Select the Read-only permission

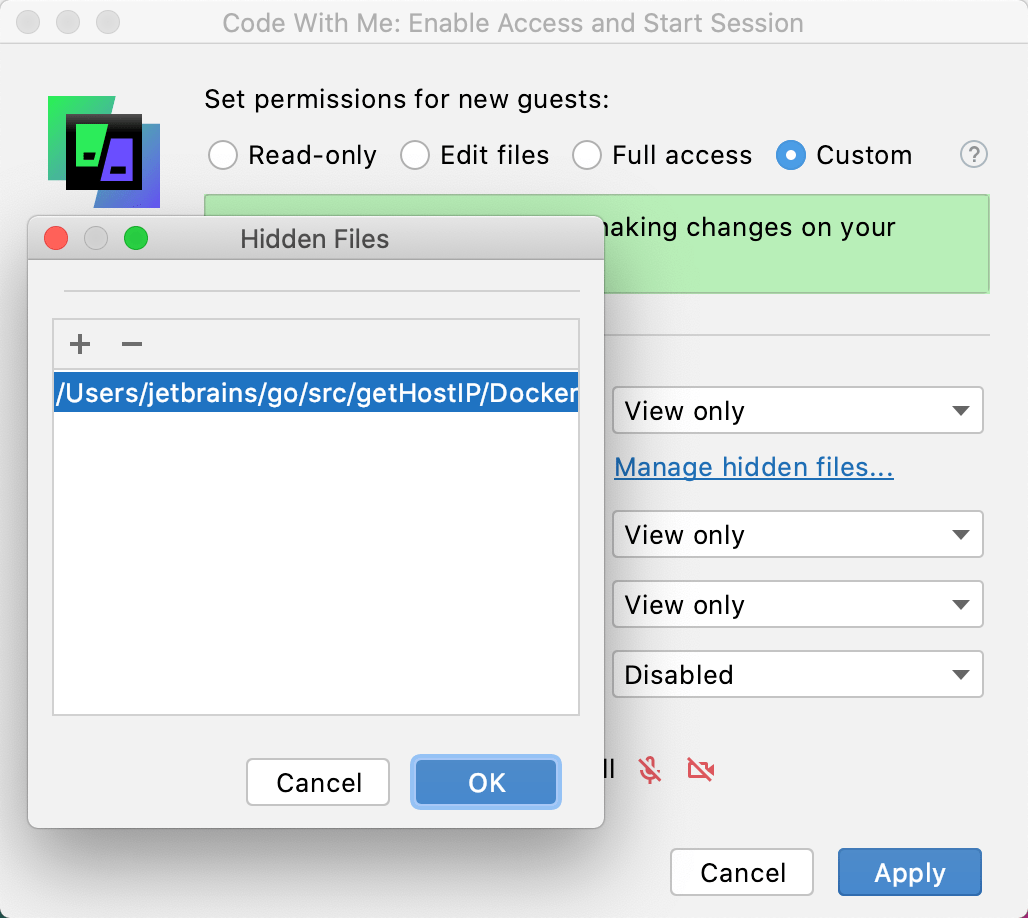click(222, 155)
